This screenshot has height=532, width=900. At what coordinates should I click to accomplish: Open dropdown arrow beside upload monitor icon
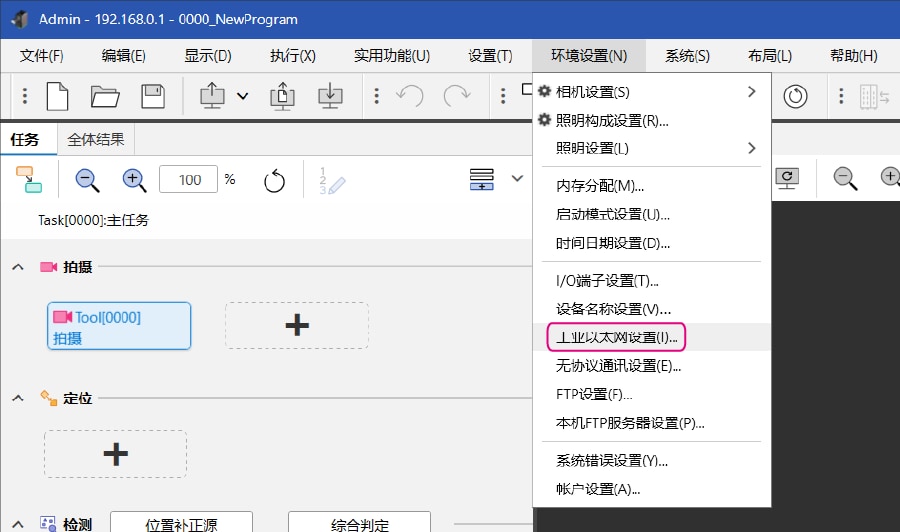point(243,96)
